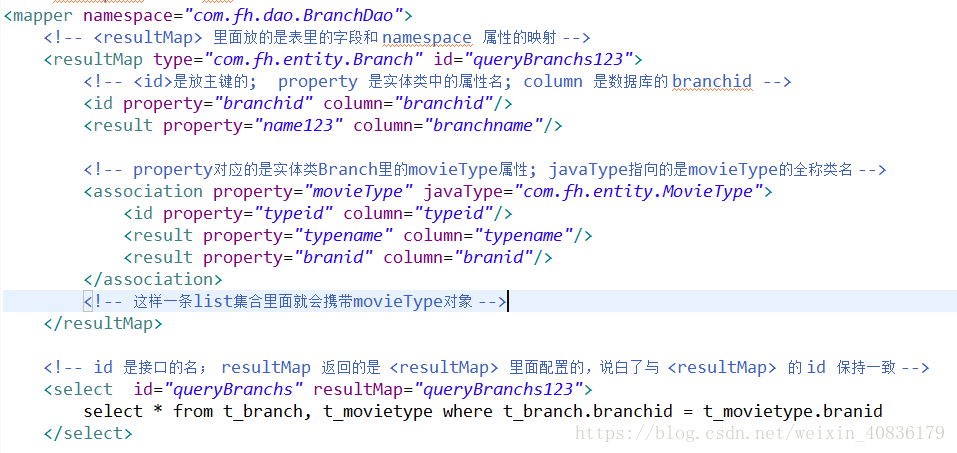957x453 pixels.
Task: Click the association property value "movieType"
Action: (x=358, y=191)
